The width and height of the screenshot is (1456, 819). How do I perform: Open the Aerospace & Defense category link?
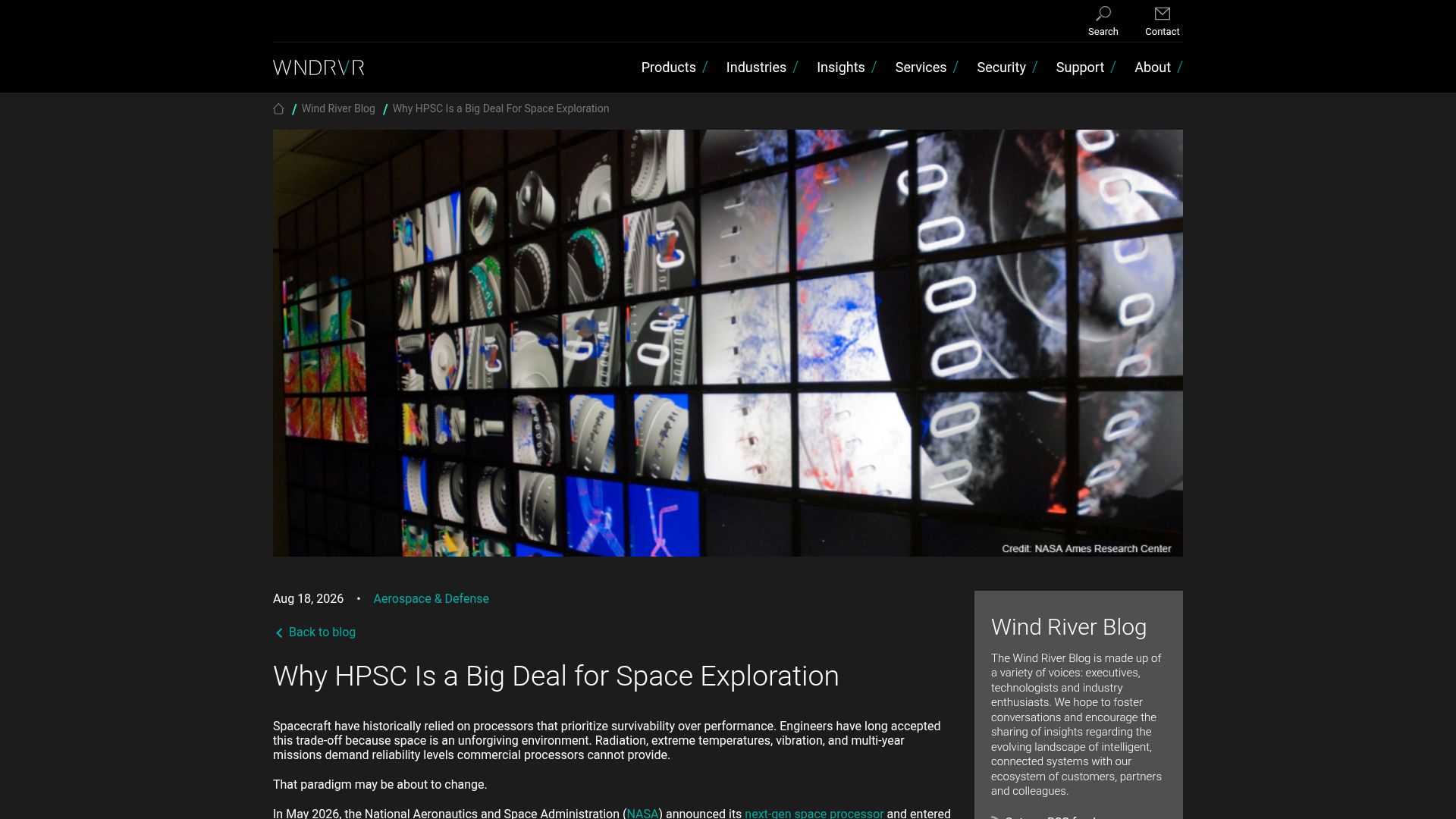[x=431, y=599]
